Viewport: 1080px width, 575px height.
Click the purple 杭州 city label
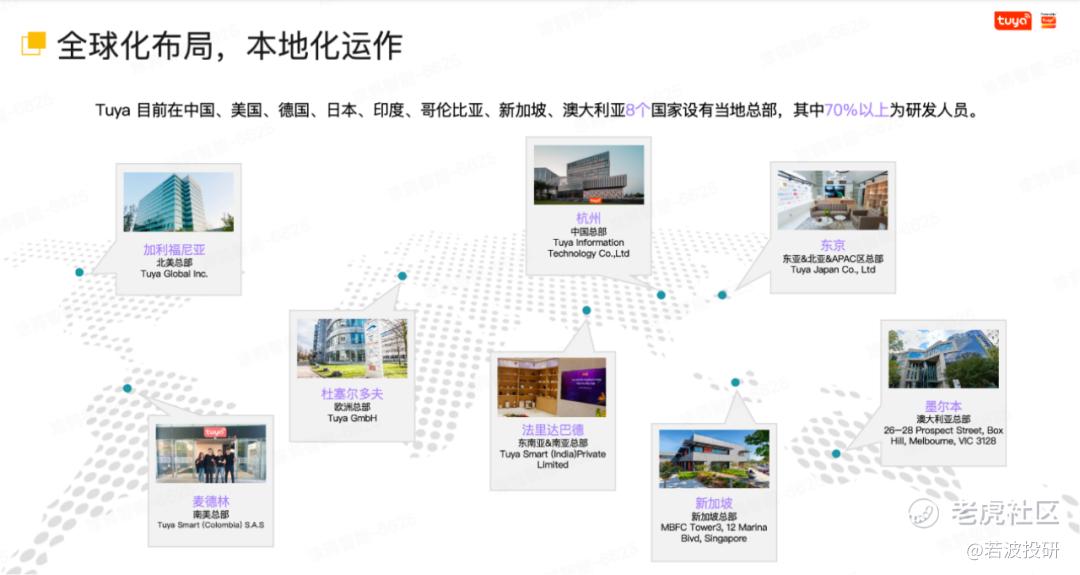pyautogui.click(x=588, y=218)
